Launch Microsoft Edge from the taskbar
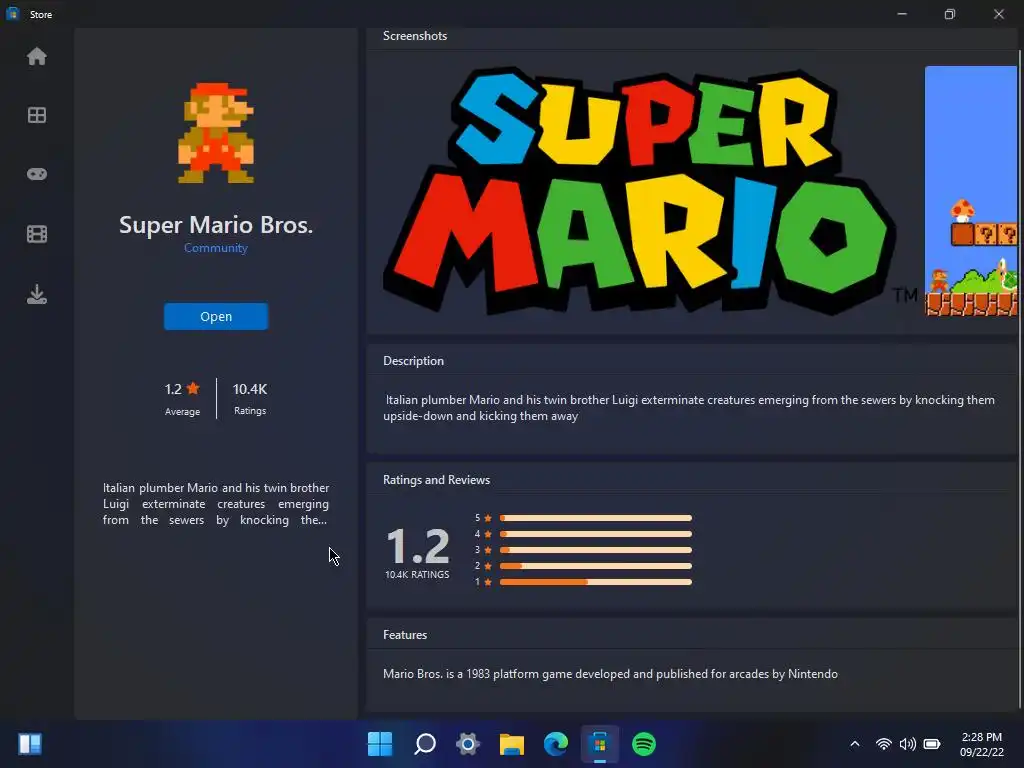 click(x=556, y=744)
